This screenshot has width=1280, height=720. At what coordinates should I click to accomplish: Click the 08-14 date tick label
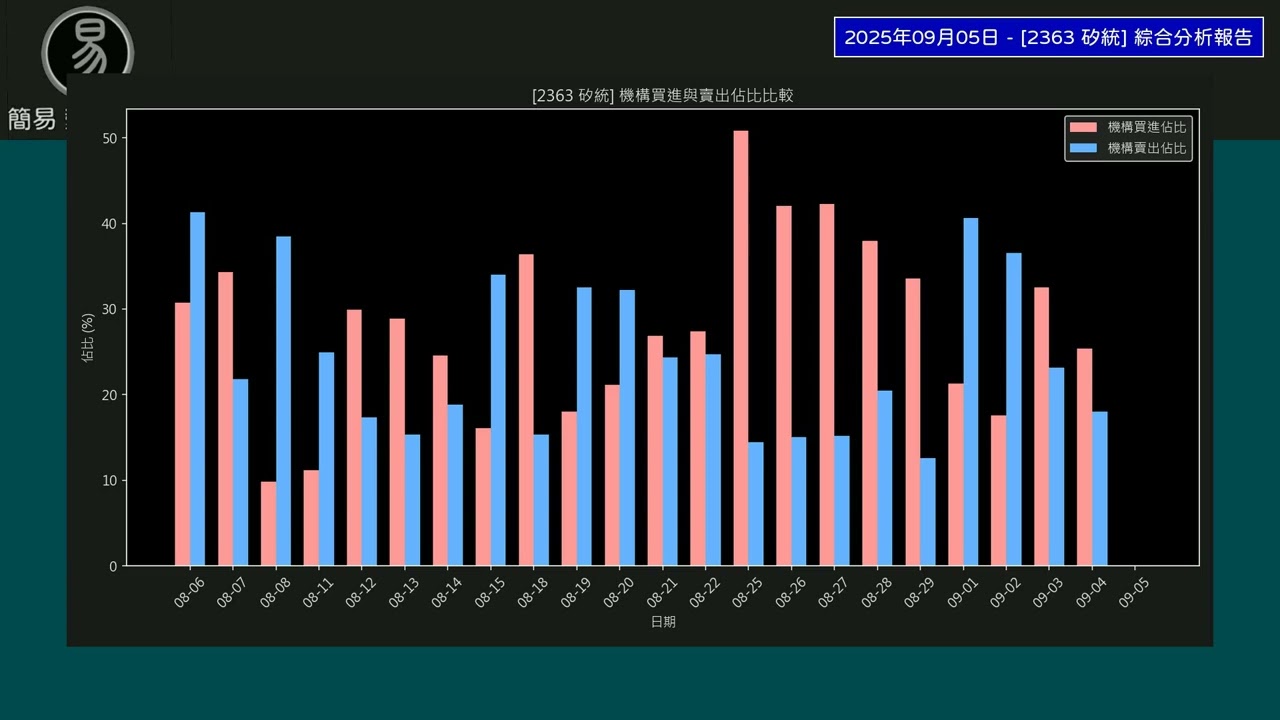tap(447, 592)
